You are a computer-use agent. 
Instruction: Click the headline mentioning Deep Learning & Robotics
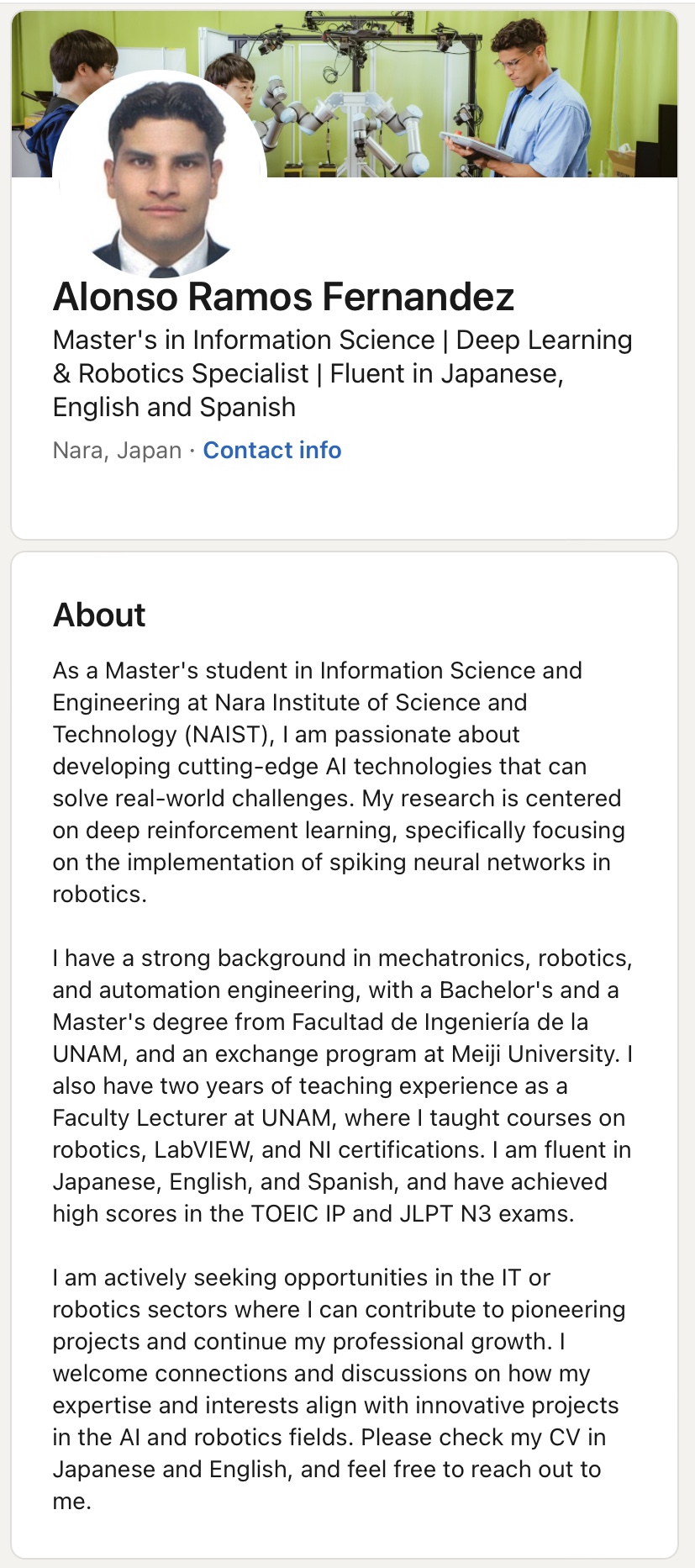coord(342,373)
